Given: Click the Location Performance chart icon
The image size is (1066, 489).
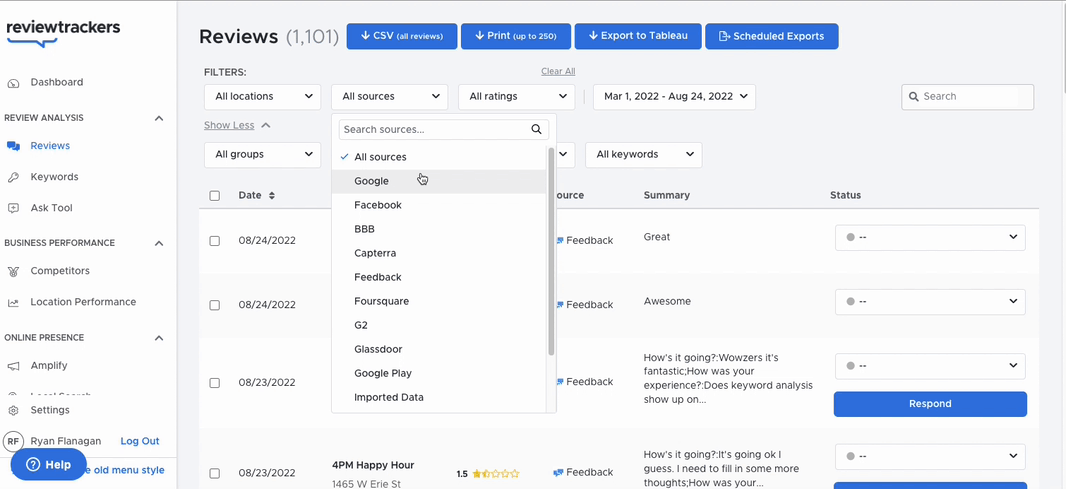Looking at the screenshot, I should [13, 303].
